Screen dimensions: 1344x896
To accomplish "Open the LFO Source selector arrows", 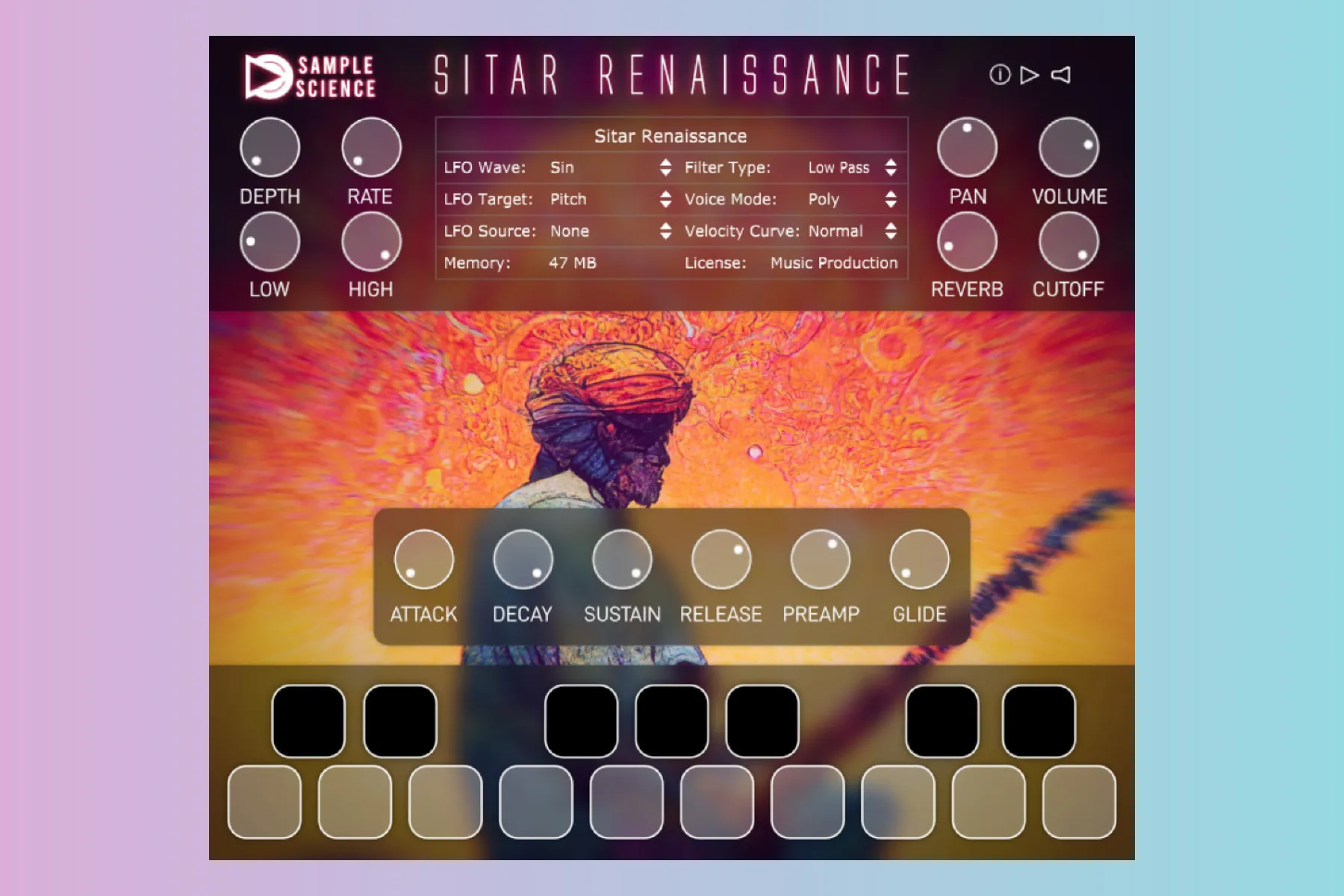I will (665, 231).
